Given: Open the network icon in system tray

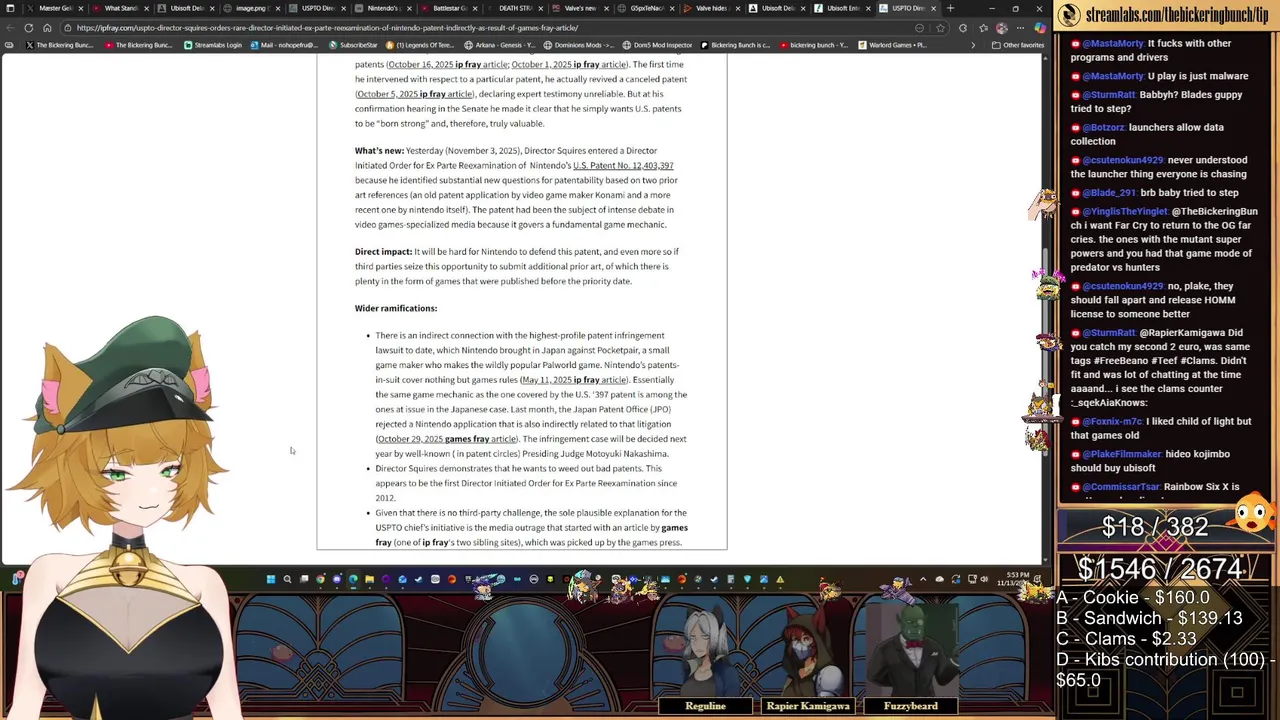Looking at the screenshot, I should [x=972, y=579].
